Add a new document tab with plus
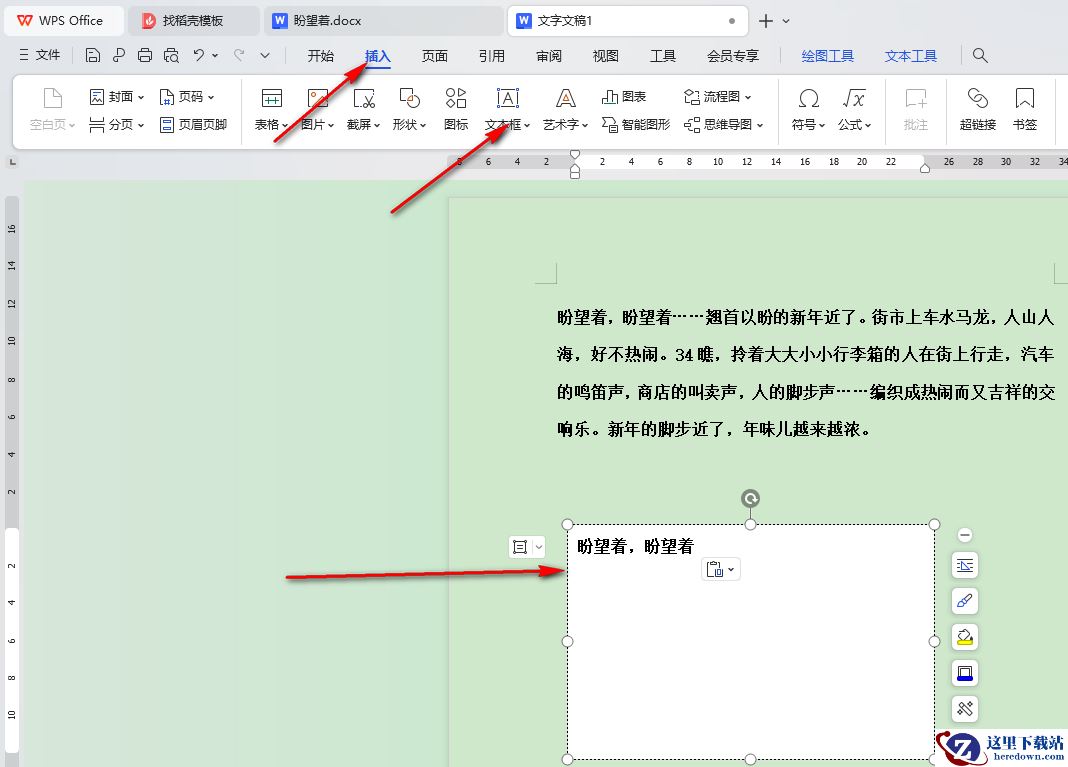Image resolution: width=1068 pixels, height=767 pixels. click(x=766, y=21)
